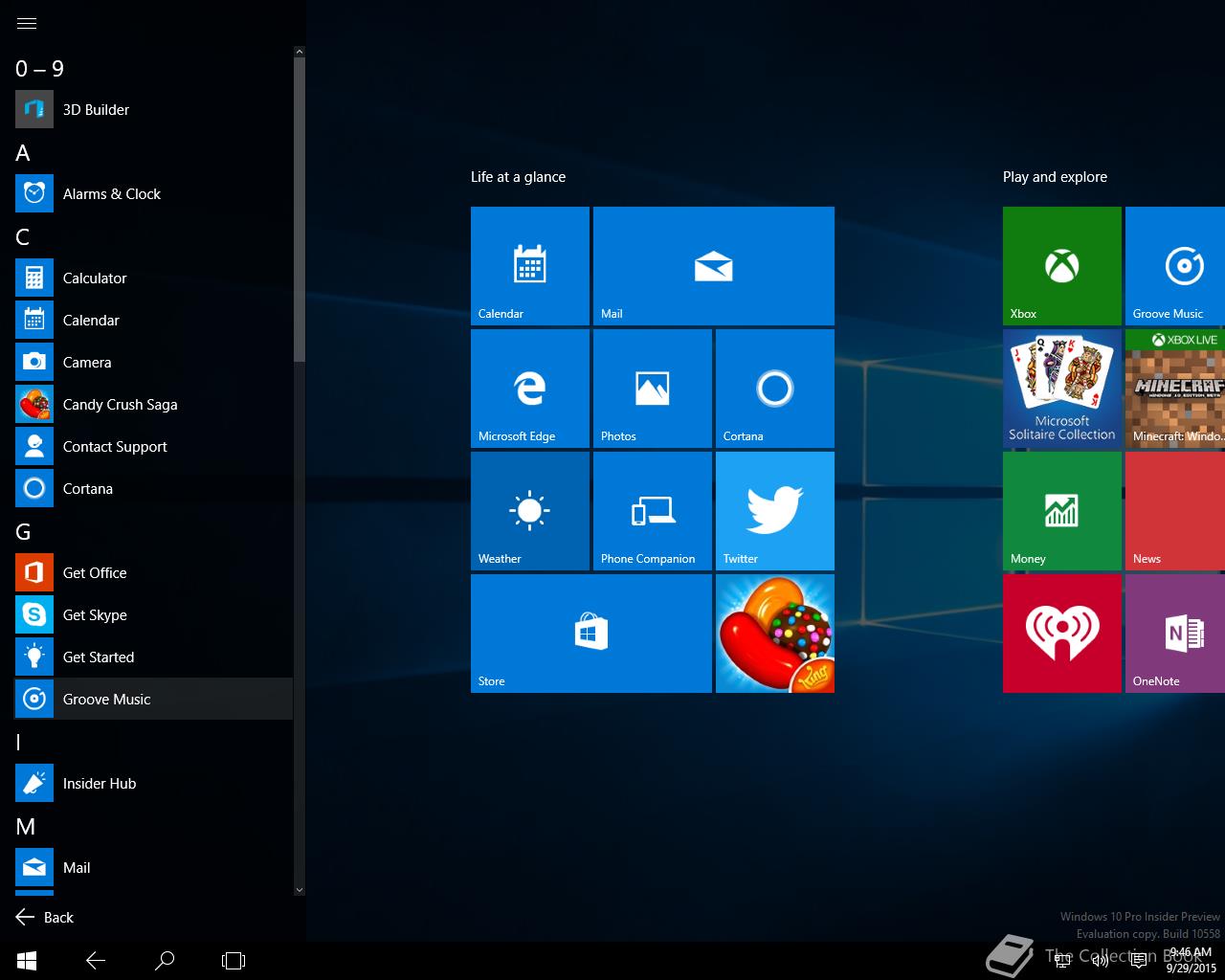Image resolution: width=1225 pixels, height=980 pixels.
Task: Open the hamburger menu at top left
Action: tap(27, 24)
